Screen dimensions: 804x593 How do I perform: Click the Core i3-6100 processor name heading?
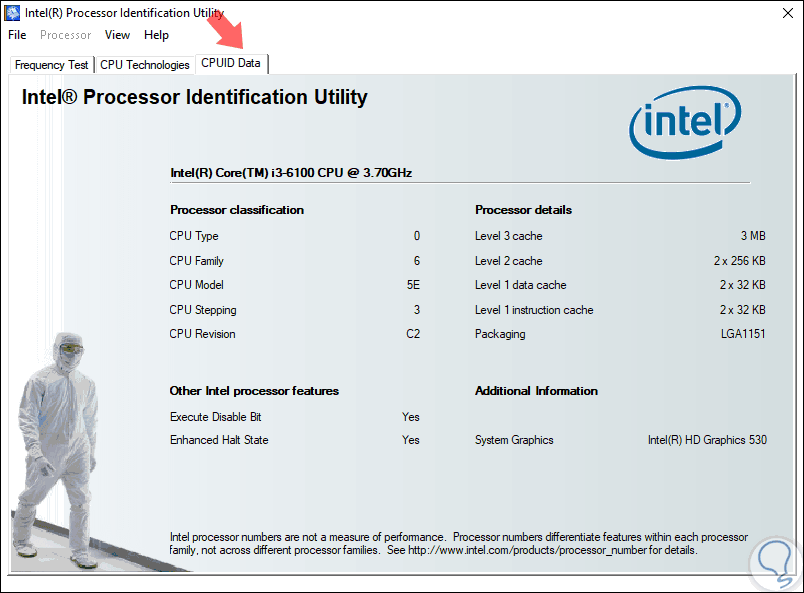291,173
